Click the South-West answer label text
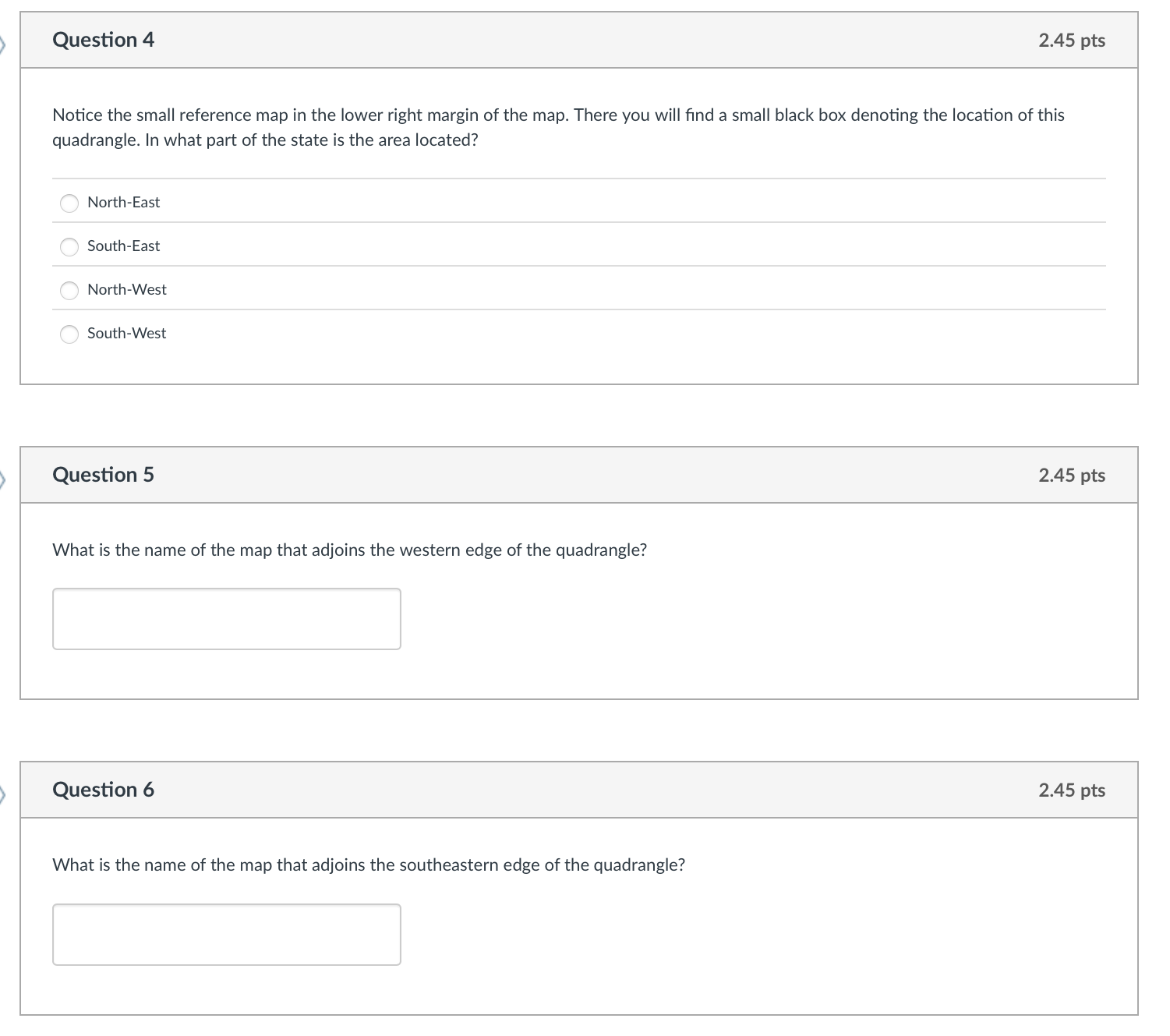Image resolution: width=1170 pixels, height=1036 pixels. (x=126, y=333)
